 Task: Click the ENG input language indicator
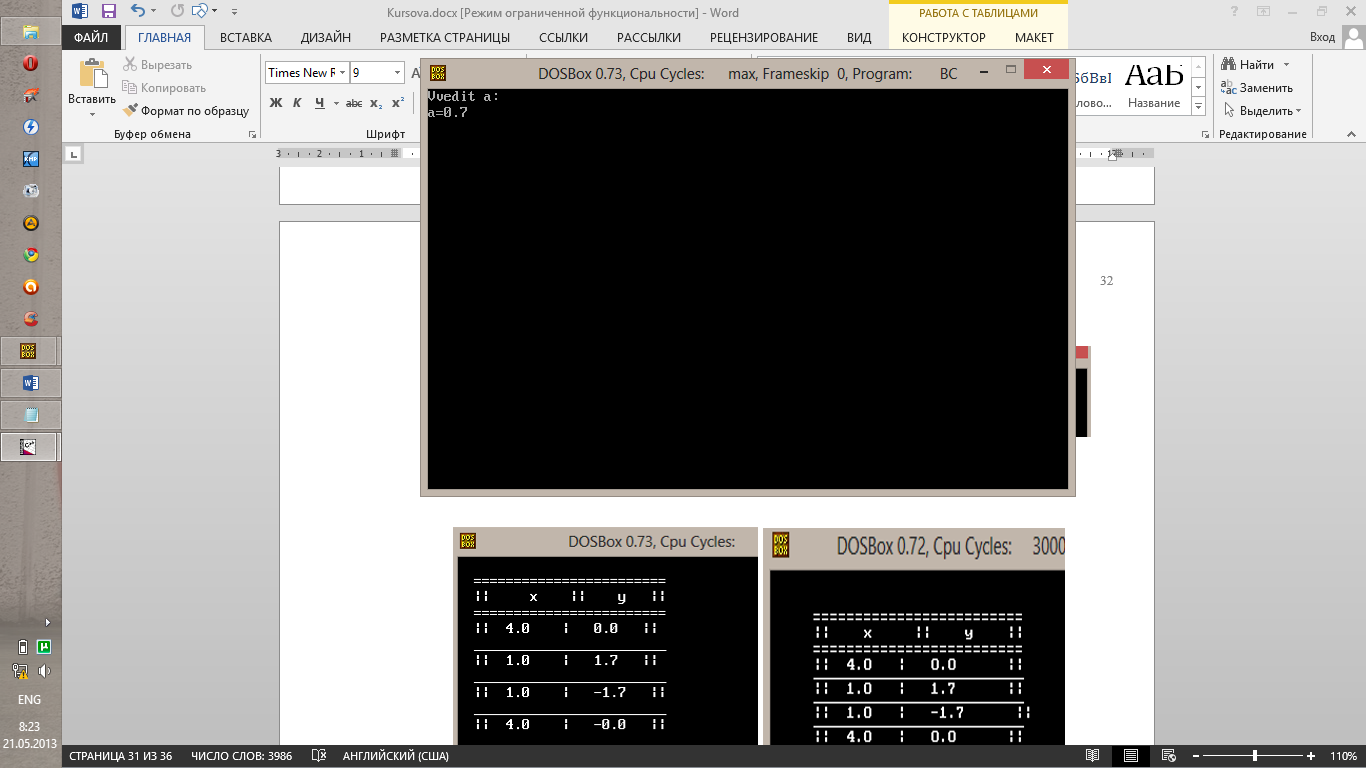(x=30, y=699)
